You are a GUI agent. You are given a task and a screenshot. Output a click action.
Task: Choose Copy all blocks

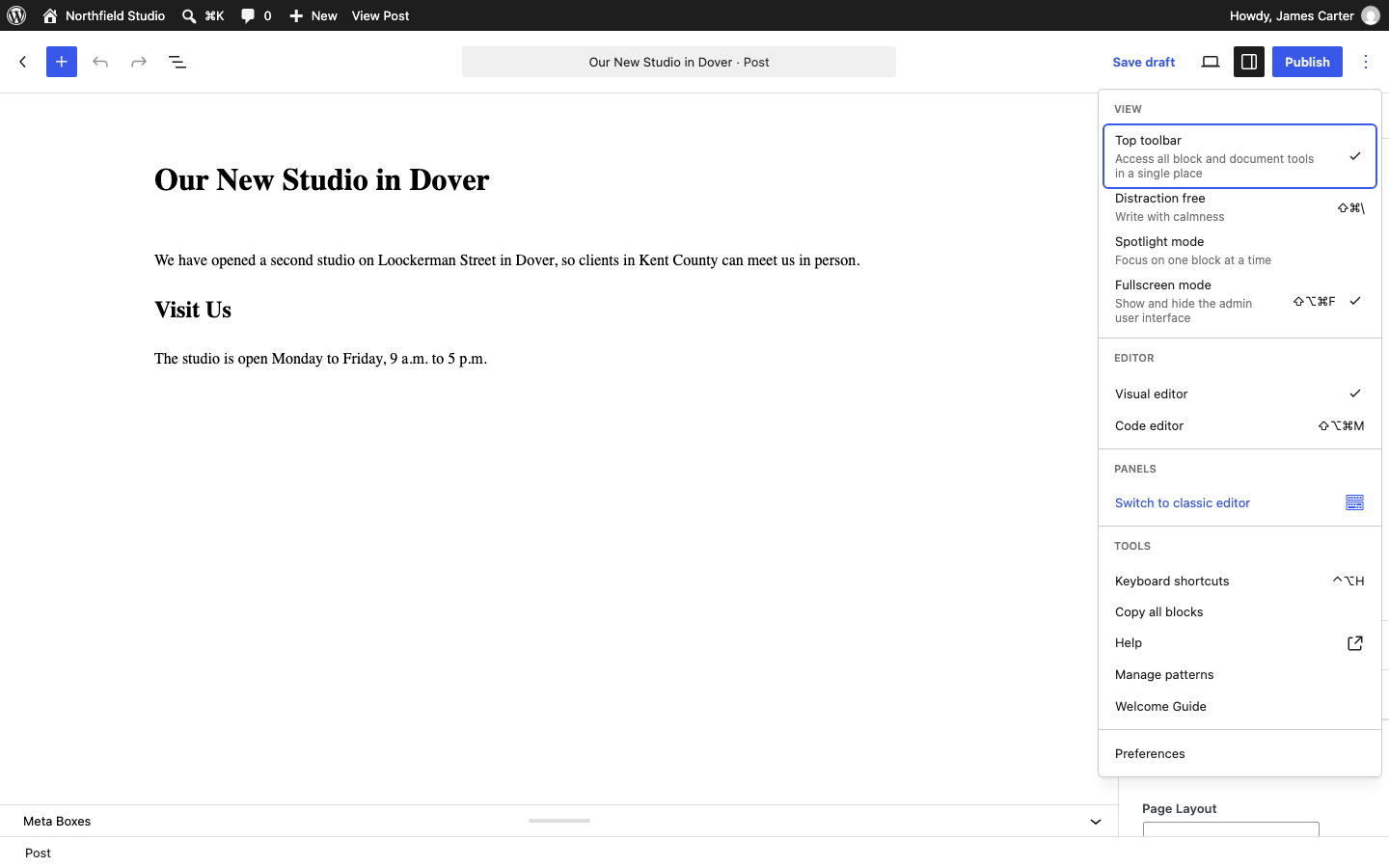tap(1239, 611)
